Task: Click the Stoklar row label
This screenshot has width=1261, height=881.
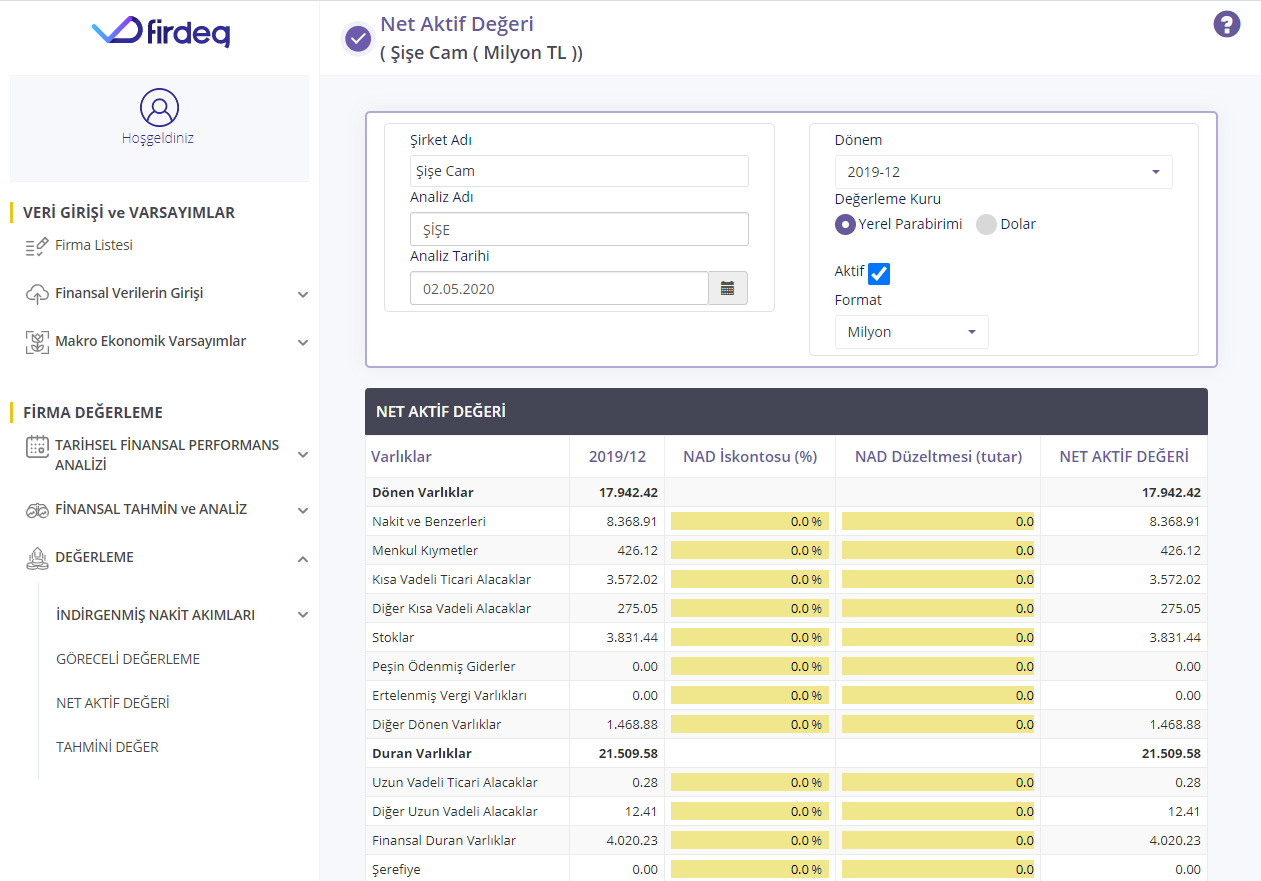Action: (393, 637)
